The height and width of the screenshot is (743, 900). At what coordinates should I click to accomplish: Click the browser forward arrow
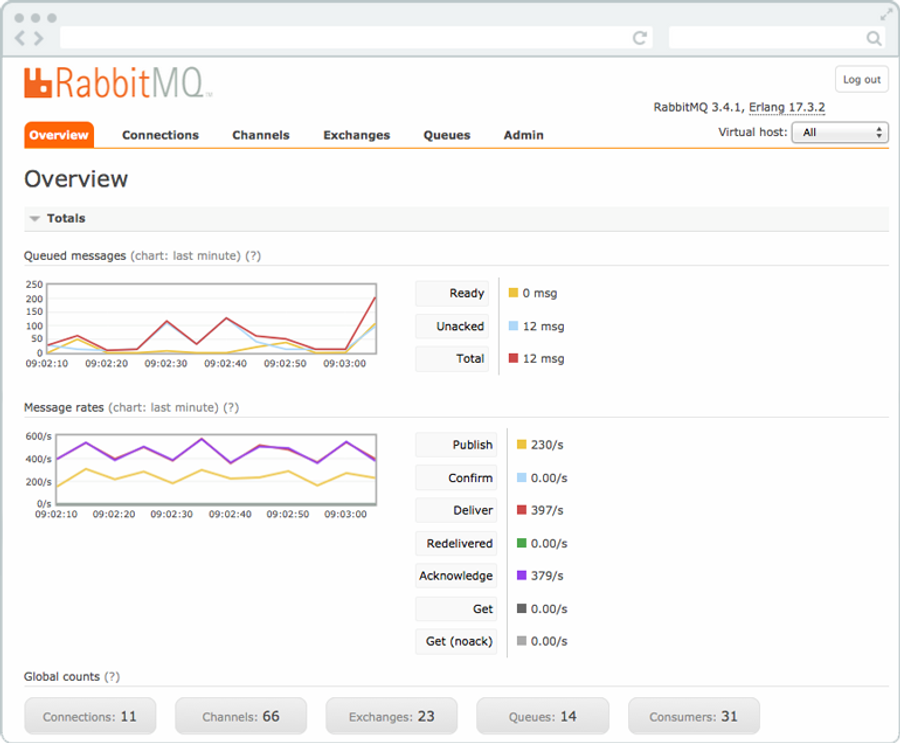click(38, 38)
